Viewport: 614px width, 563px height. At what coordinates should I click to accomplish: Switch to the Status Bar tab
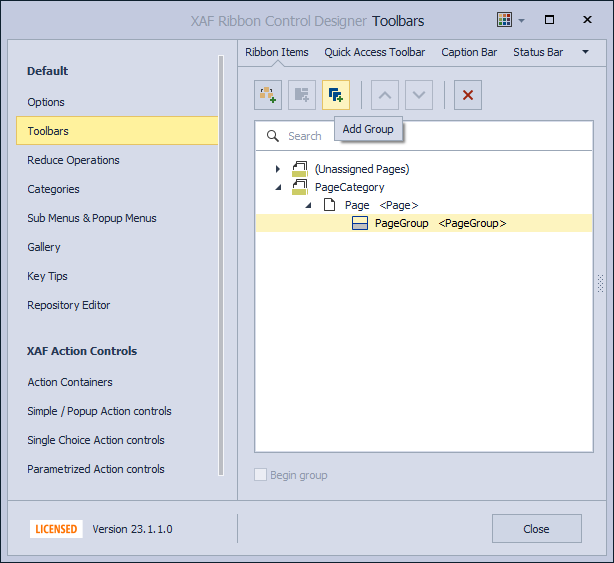pos(538,52)
